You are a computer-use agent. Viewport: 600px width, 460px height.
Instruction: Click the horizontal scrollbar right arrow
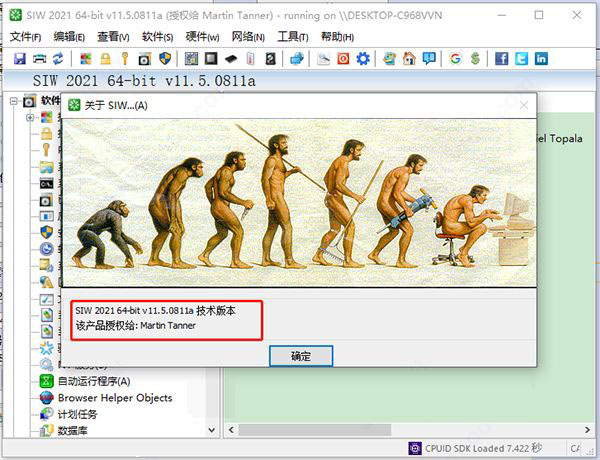point(587,430)
